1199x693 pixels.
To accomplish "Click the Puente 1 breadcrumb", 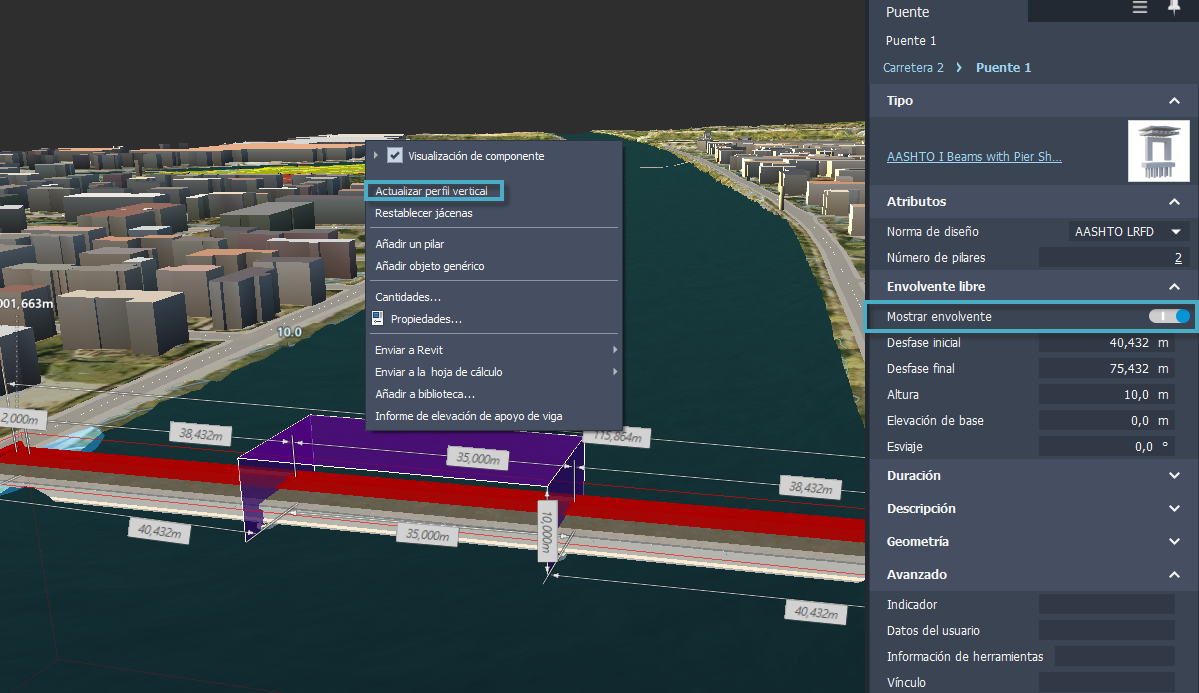I will [x=1003, y=67].
